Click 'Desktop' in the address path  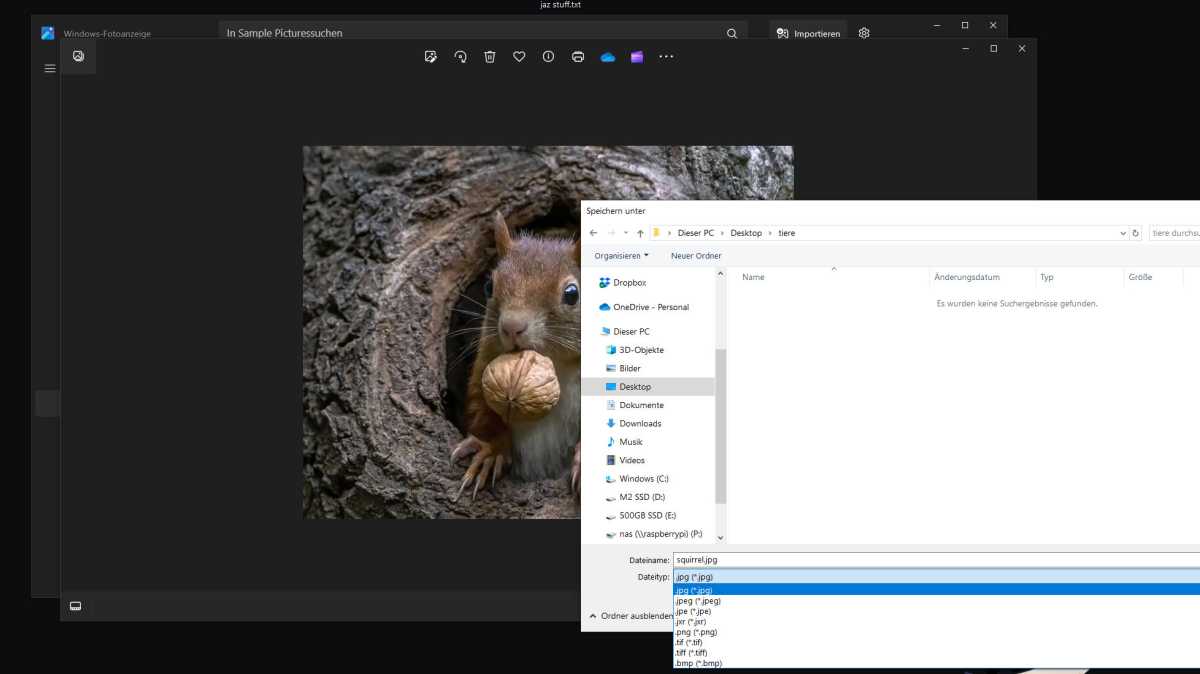(746, 233)
